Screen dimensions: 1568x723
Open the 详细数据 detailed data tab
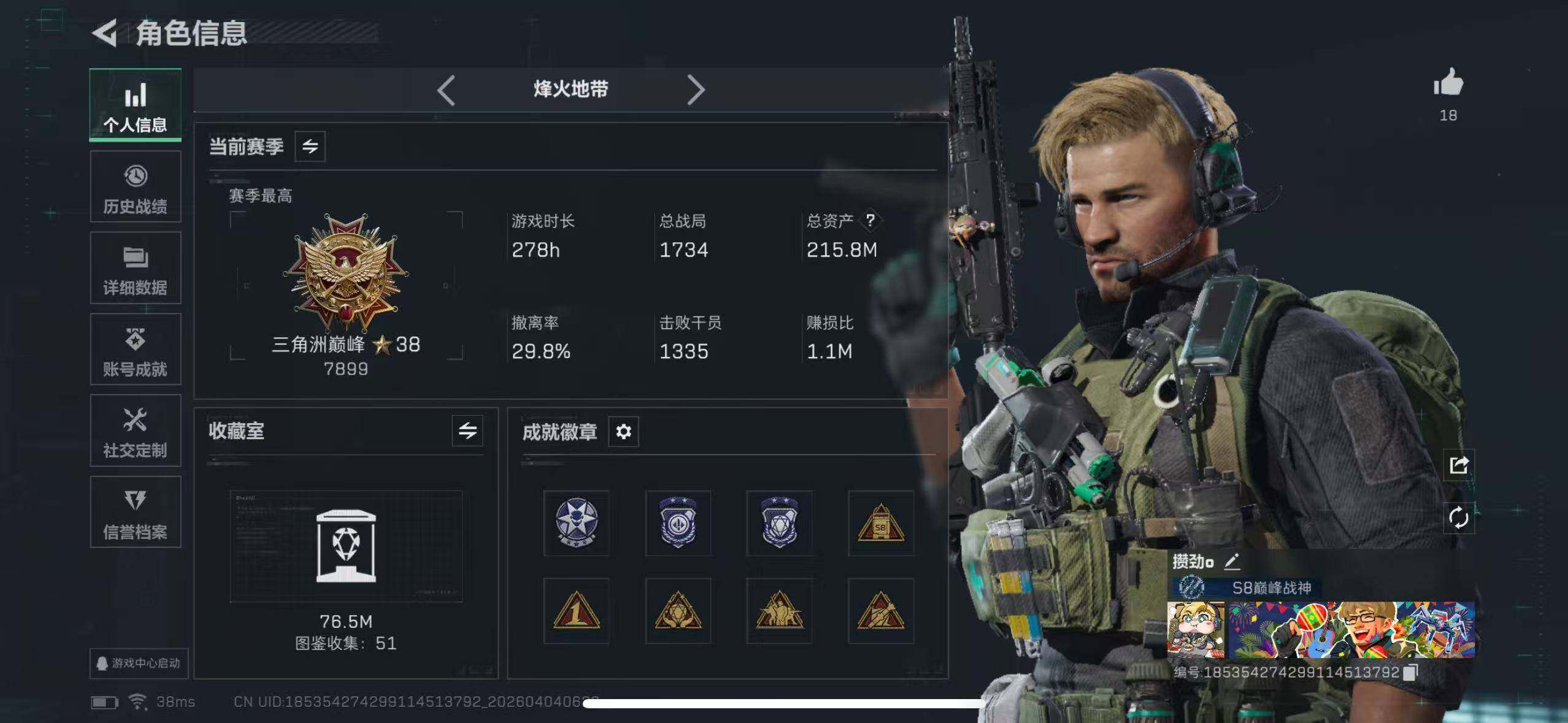pyautogui.click(x=135, y=269)
